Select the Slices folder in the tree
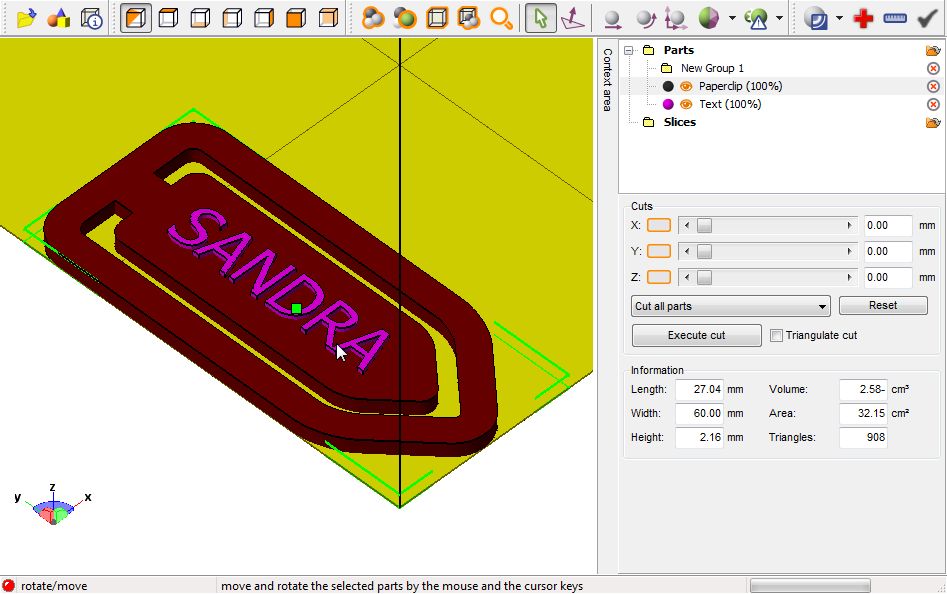 (679, 122)
